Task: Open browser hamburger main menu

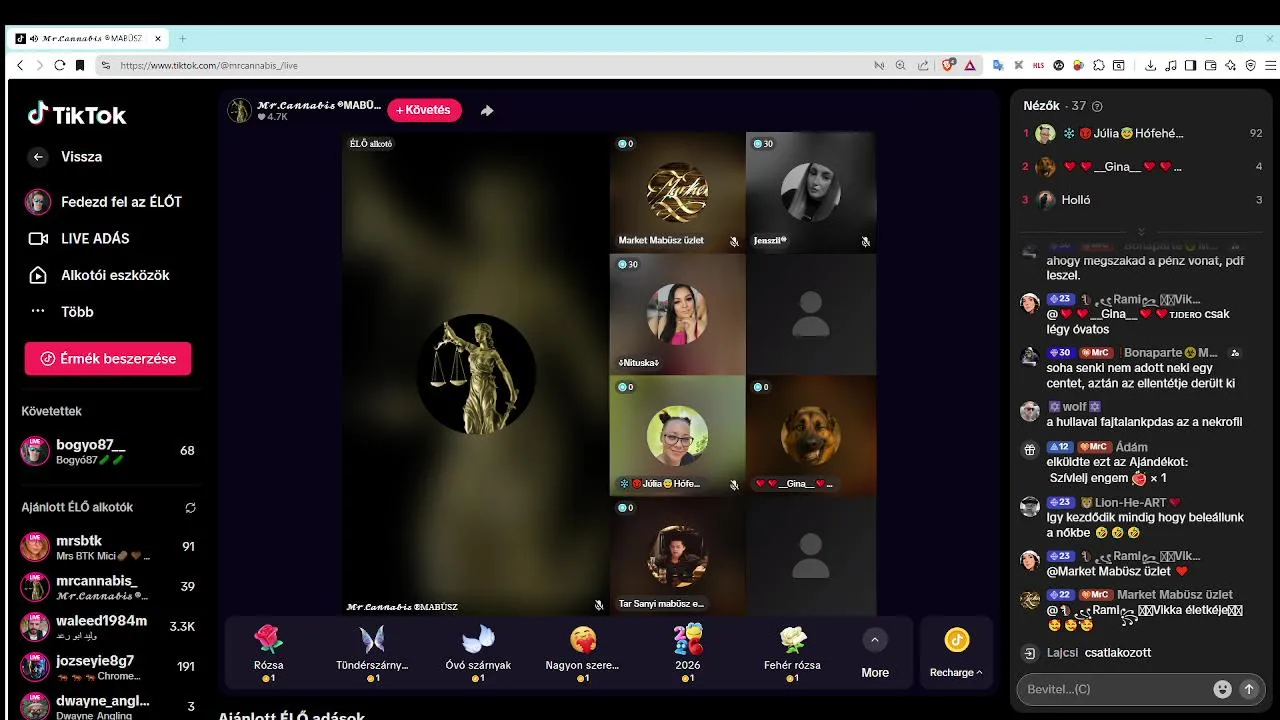Action: tap(1269, 65)
